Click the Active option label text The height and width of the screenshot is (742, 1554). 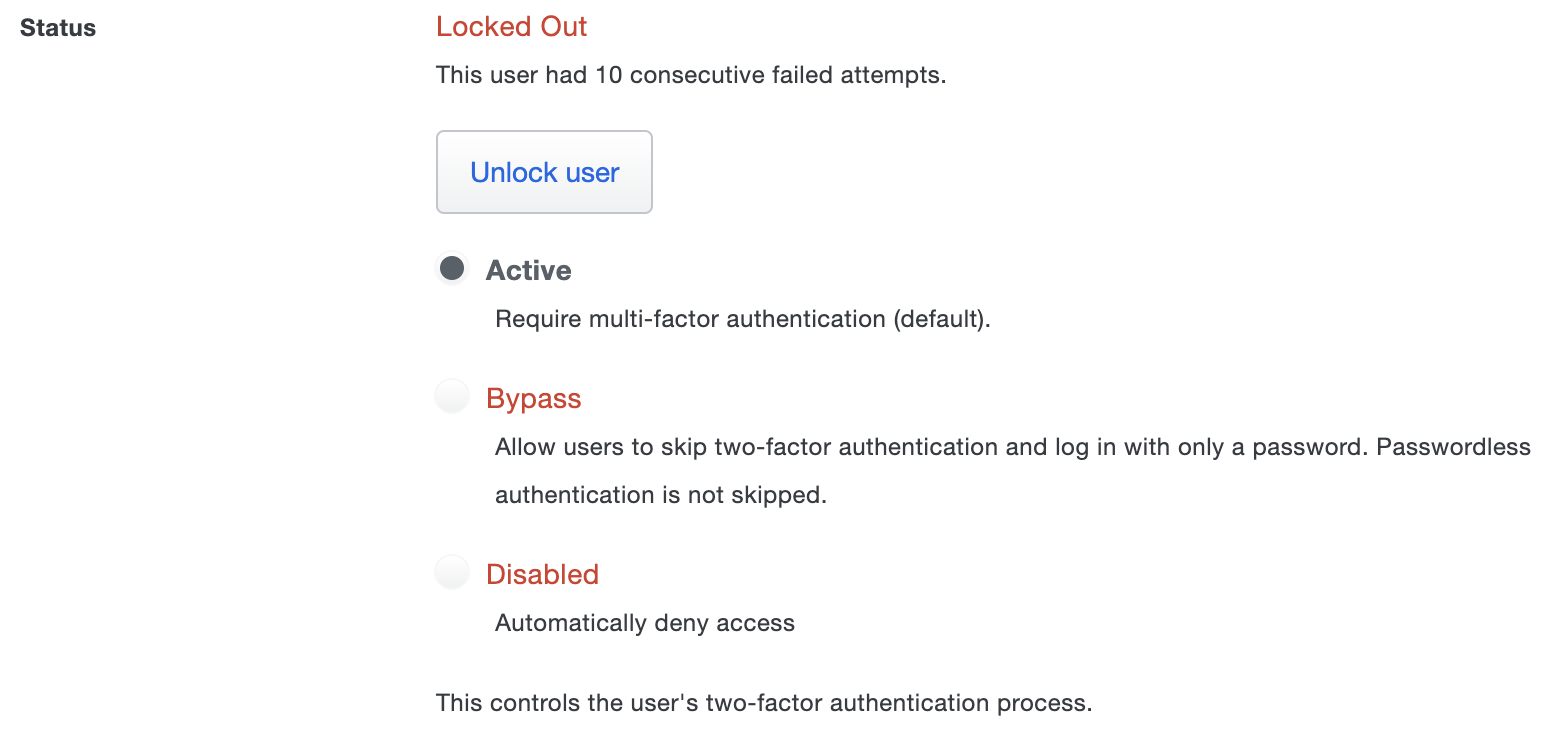coord(528,270)
